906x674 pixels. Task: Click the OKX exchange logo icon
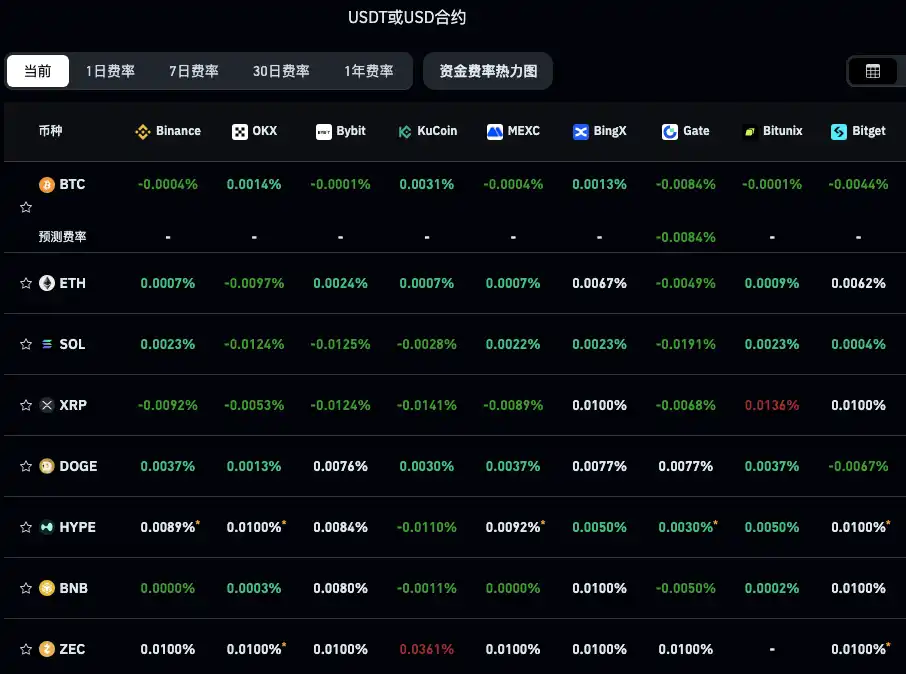click(240, 132)
